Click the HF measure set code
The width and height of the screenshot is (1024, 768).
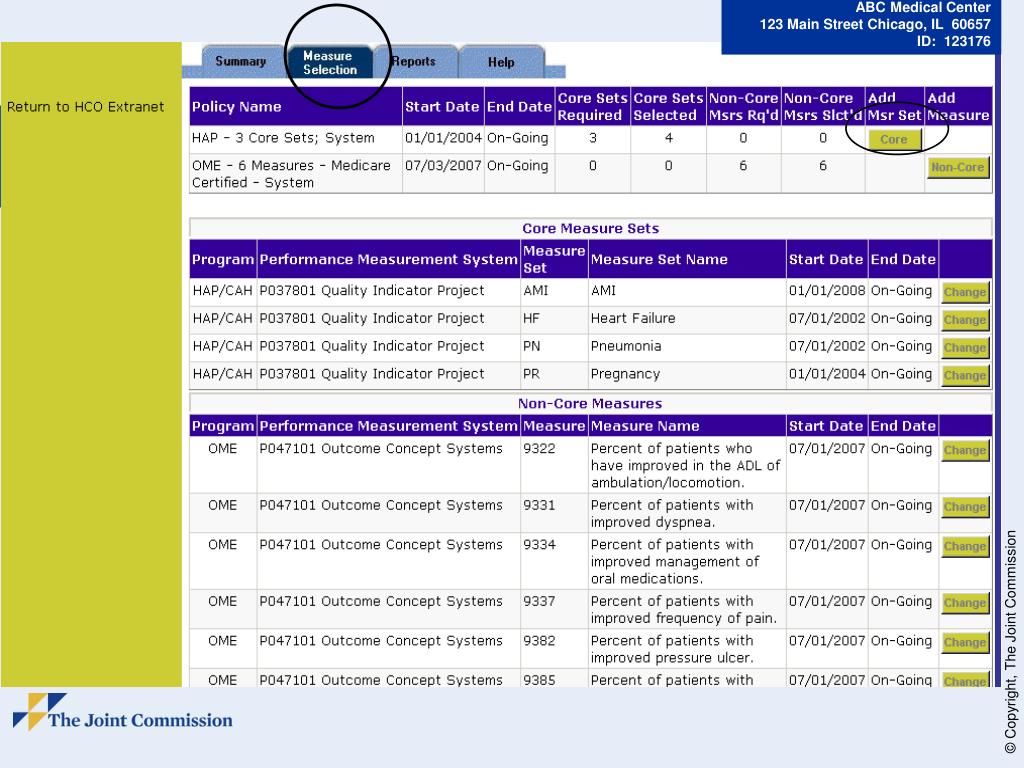[x=532, y=318]
